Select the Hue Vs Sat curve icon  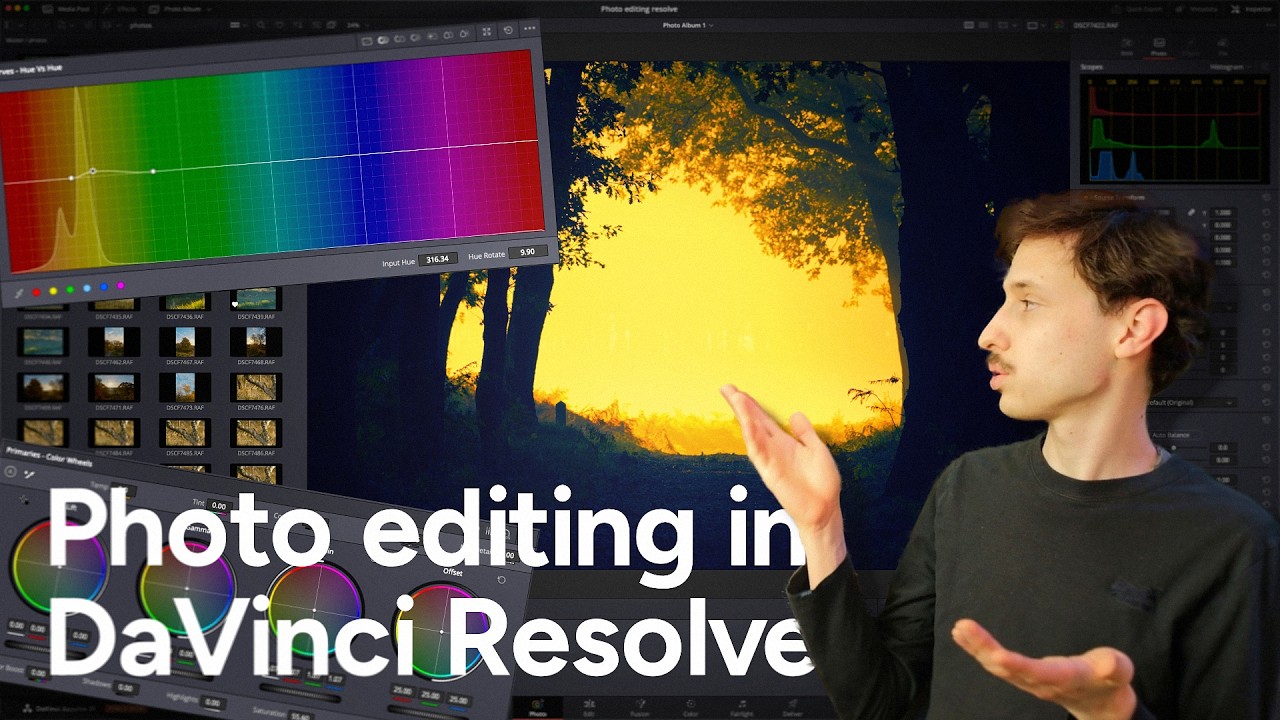pyautogui.click(x=400, y=39)
